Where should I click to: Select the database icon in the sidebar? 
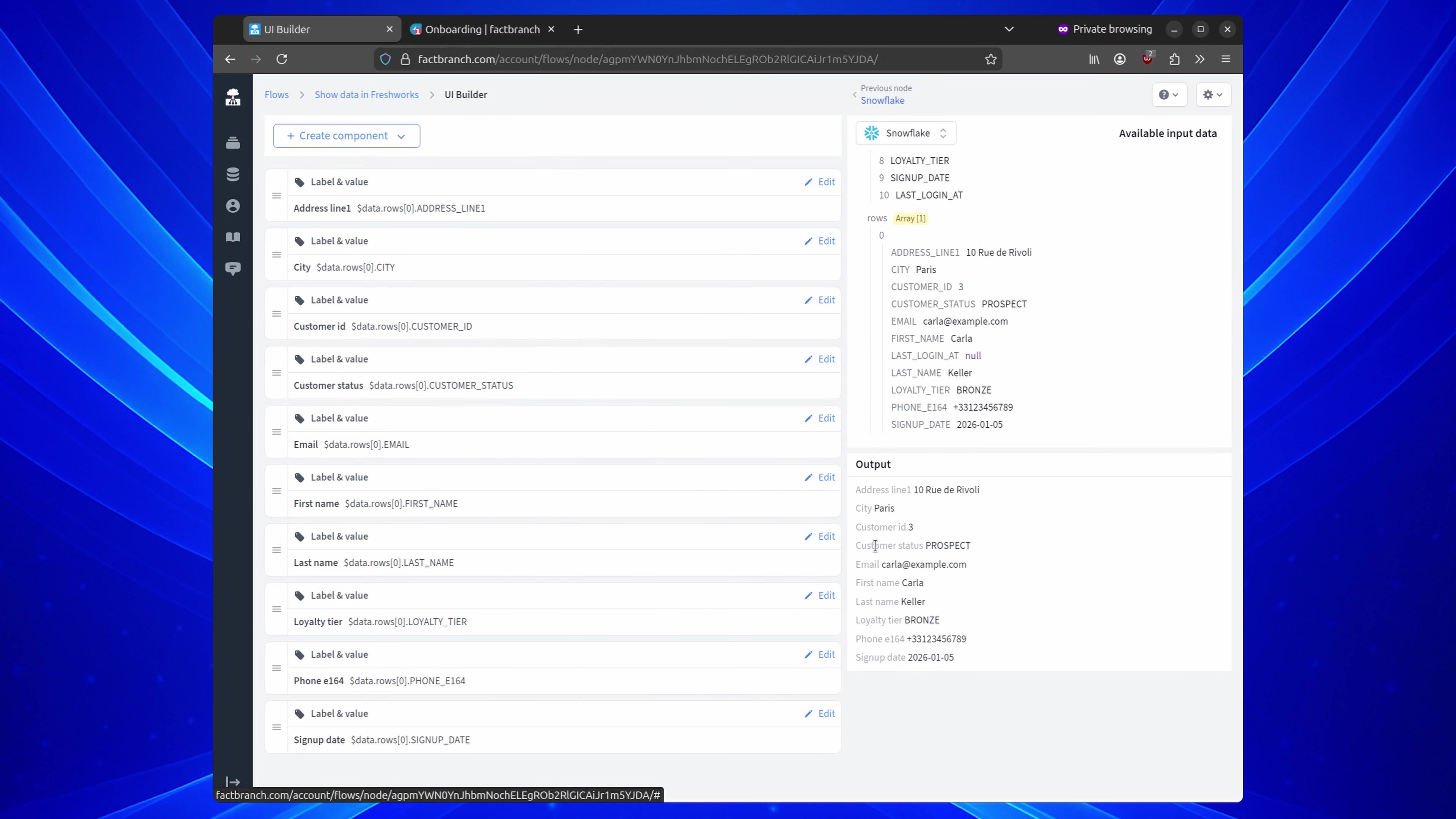[x=233, y=174]
